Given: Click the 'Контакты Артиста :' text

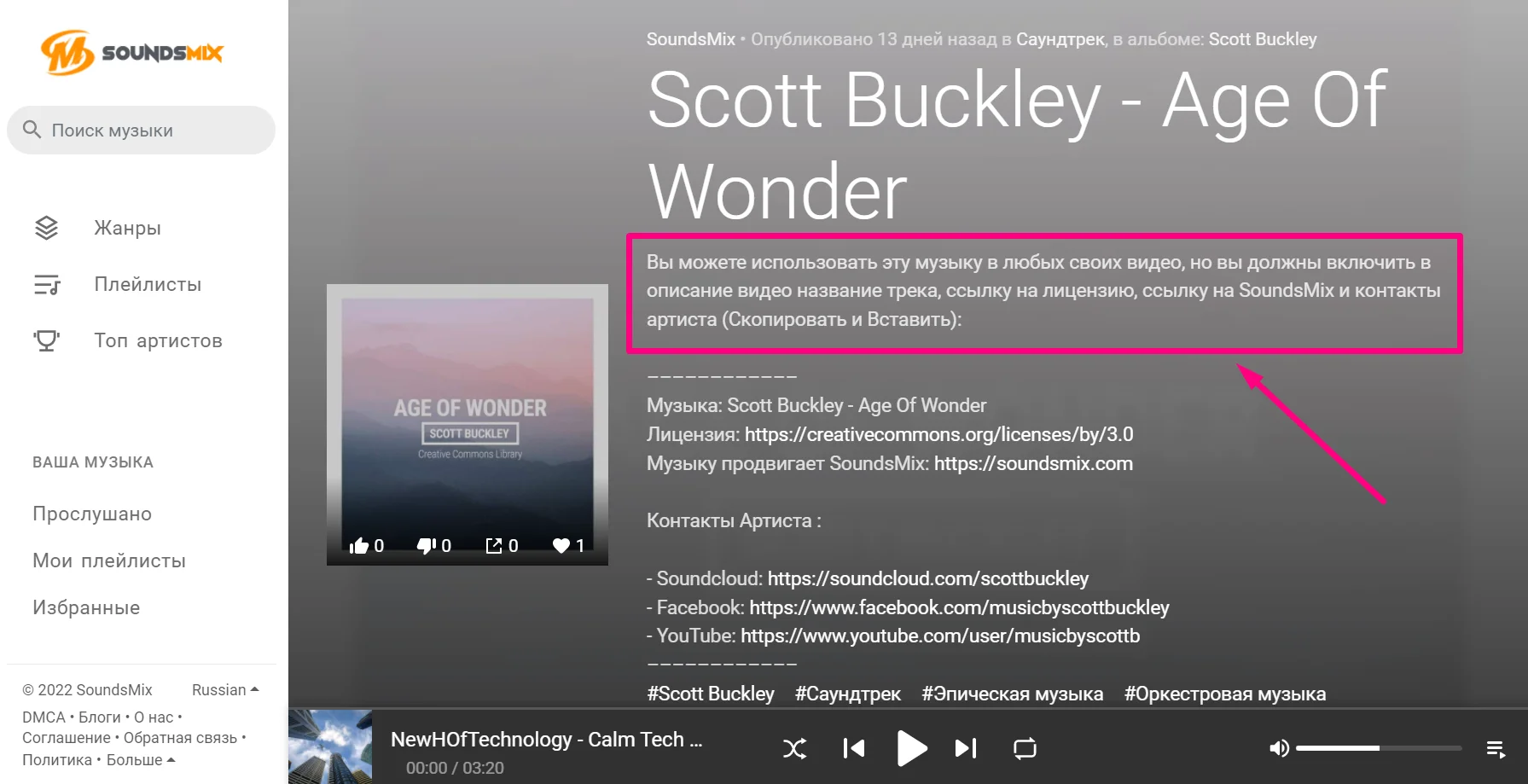Looking at the screenshot, I should [x=734, y=520].
